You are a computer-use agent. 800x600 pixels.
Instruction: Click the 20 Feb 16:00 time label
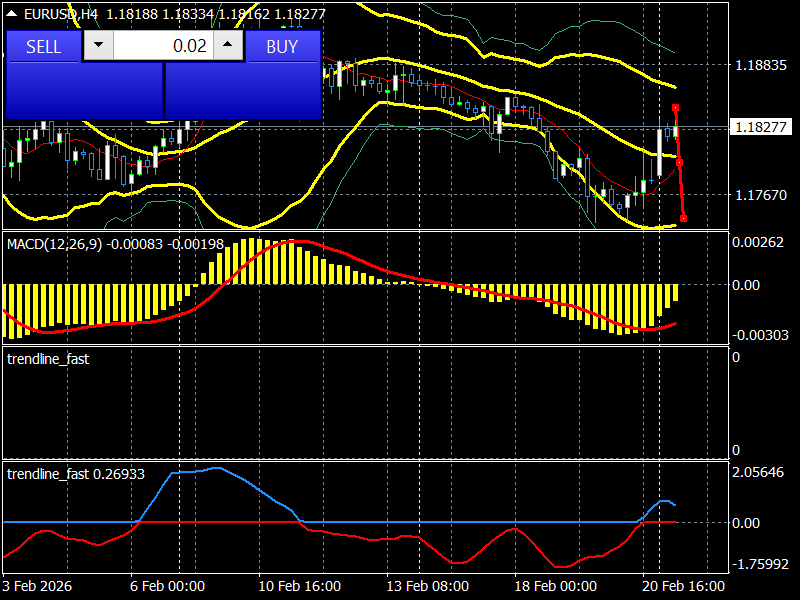[x=684, y=586]
